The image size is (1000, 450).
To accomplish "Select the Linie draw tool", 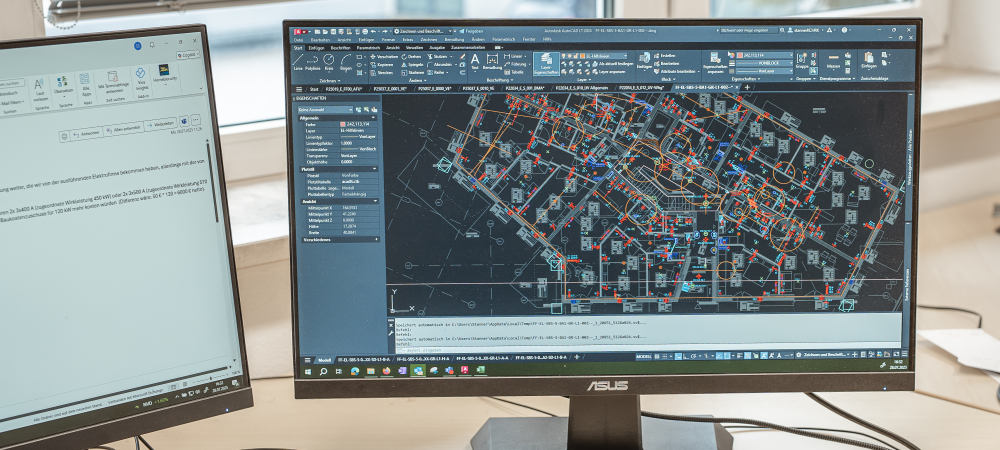I will pos(298,62).
